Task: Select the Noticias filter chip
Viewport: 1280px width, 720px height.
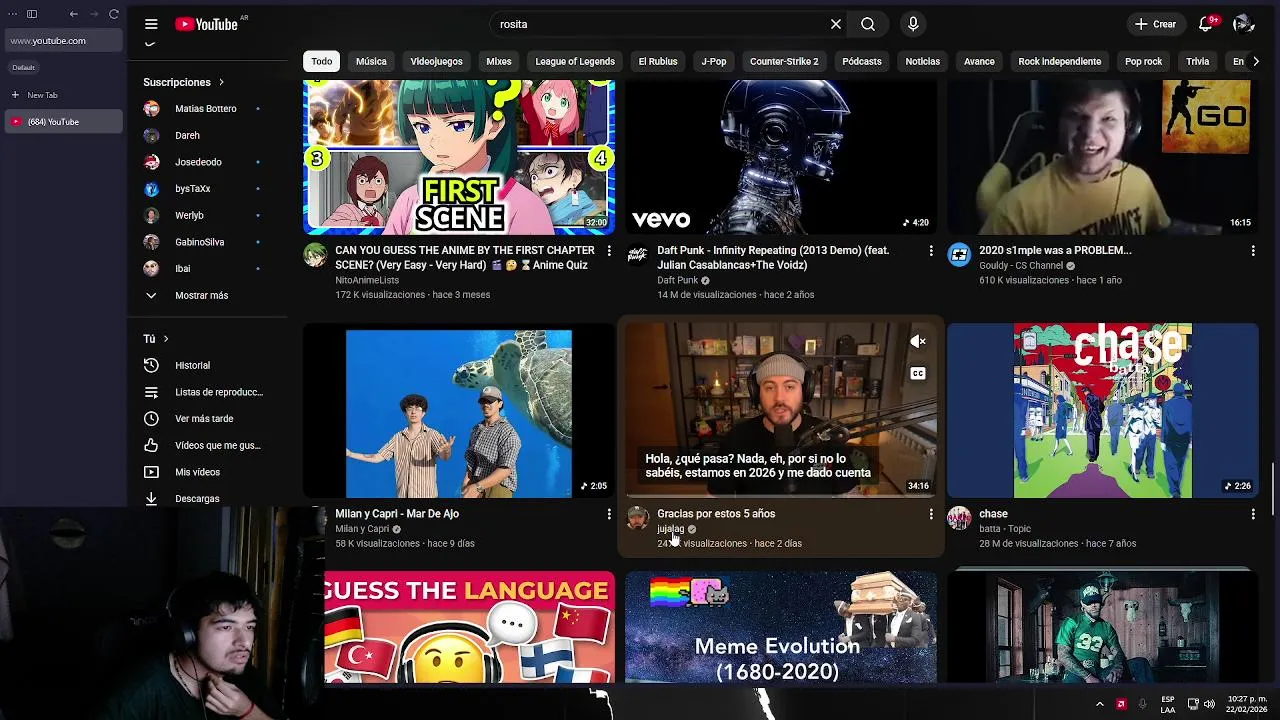Action: click(922, 61)
